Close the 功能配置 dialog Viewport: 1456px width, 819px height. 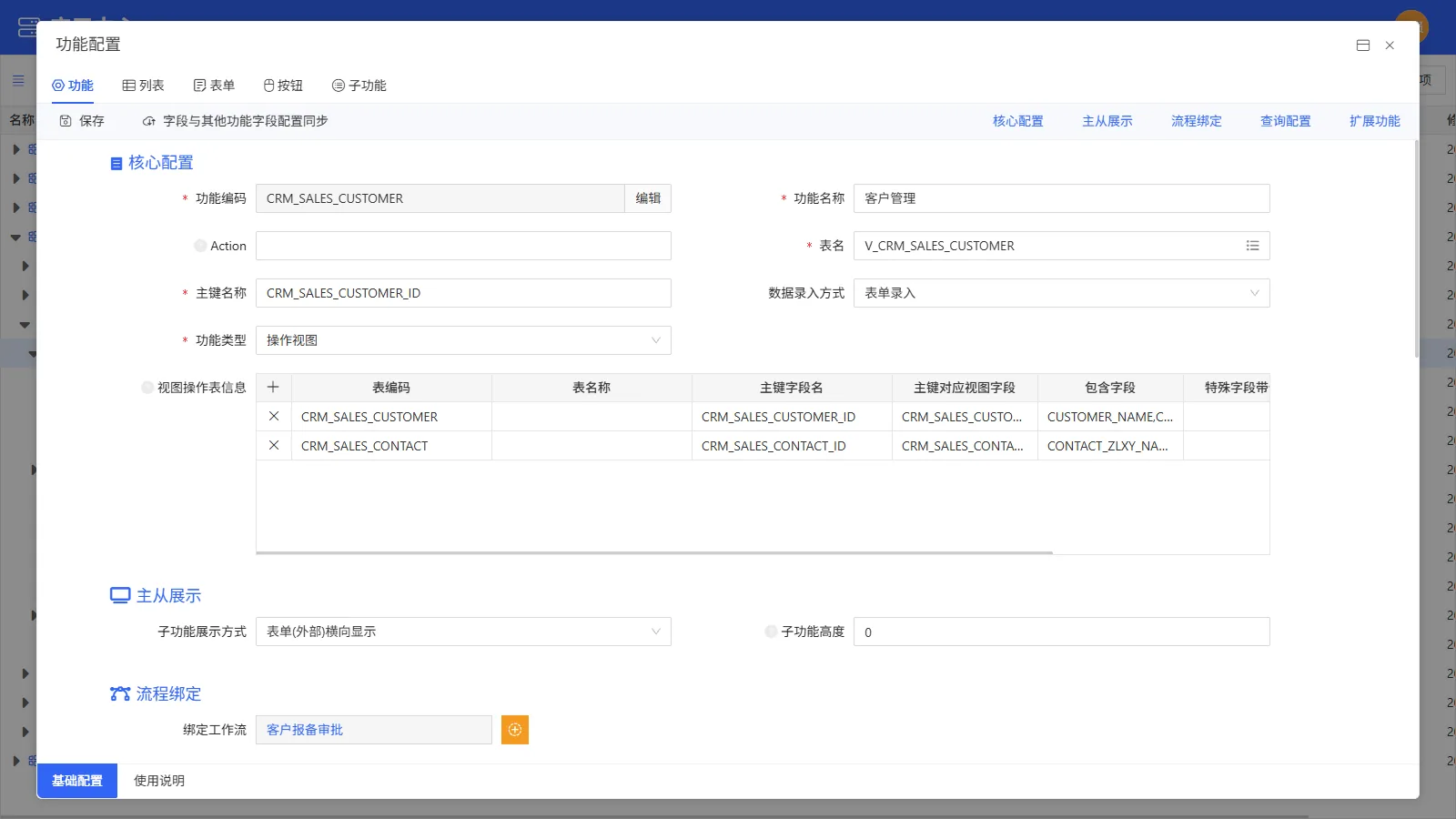(1390, 45)
